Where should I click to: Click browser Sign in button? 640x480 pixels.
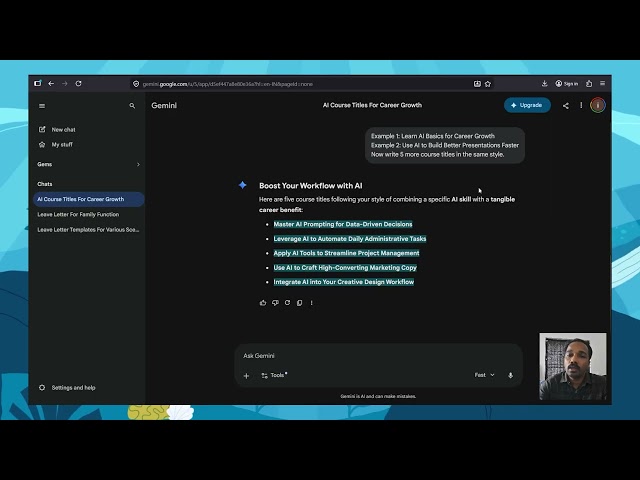tap(567, 84)
